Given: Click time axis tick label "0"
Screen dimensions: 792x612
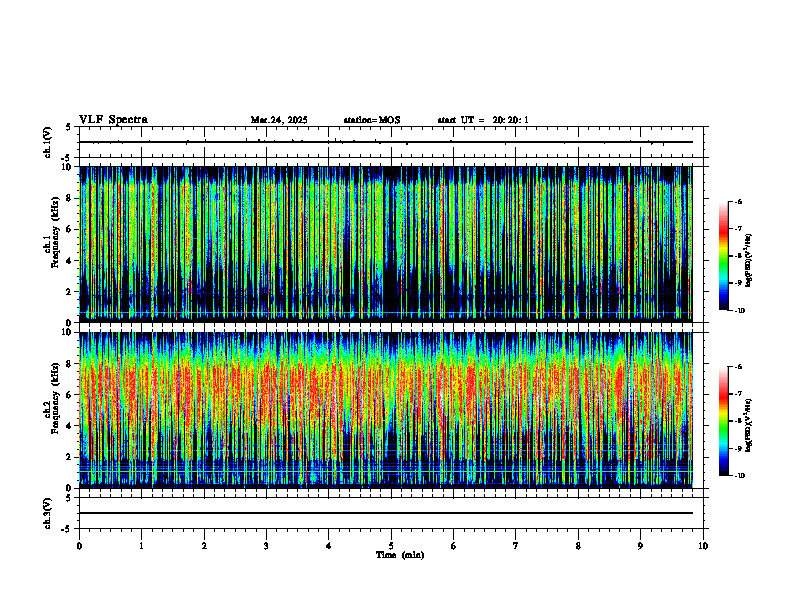Looking at the screenshot, I should 79,546.
